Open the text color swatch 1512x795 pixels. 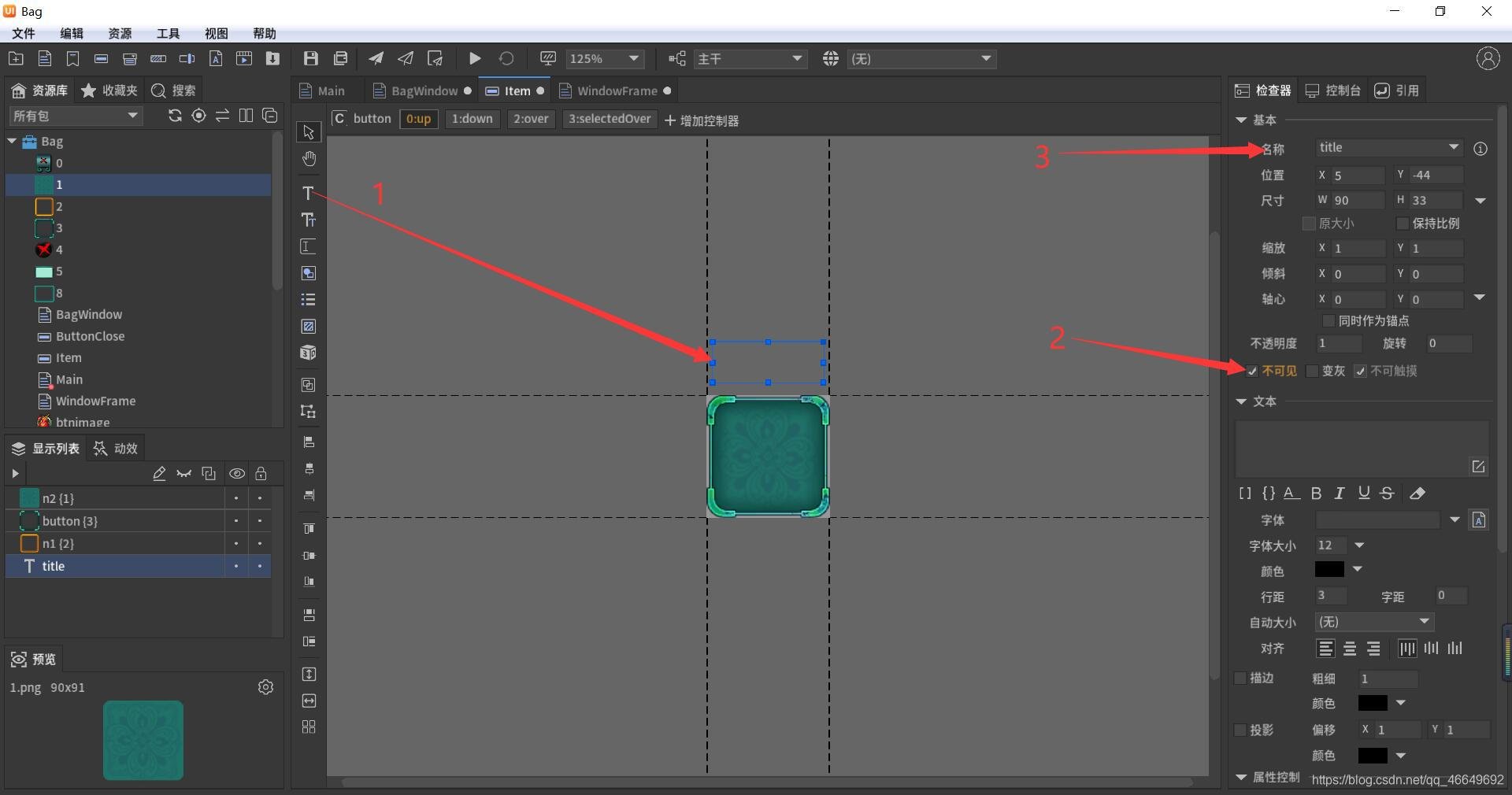pos(1329,569)
